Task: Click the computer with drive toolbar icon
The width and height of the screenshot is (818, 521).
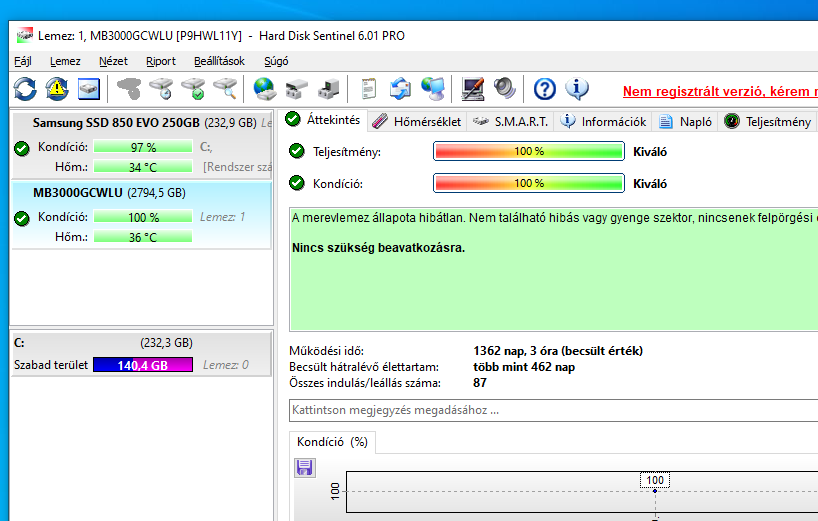Action: click(329, 89)
